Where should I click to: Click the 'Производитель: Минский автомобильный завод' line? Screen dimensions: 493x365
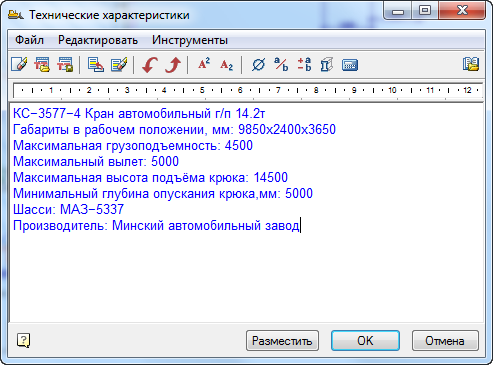click(156, 226)
